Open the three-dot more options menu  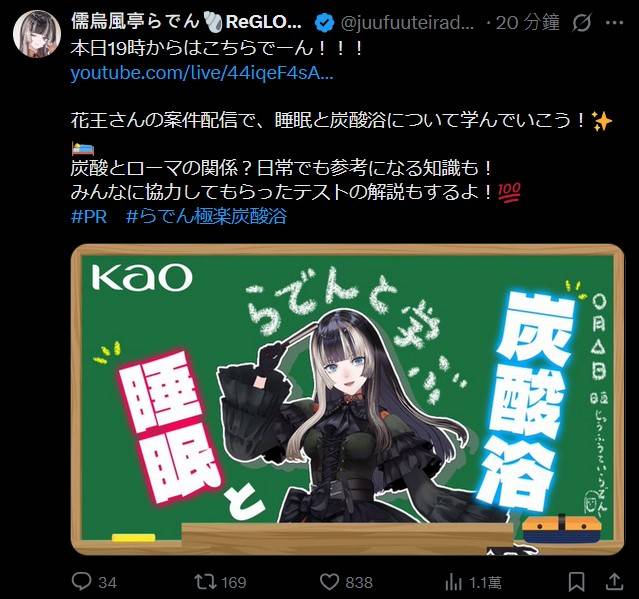[614, 23]
